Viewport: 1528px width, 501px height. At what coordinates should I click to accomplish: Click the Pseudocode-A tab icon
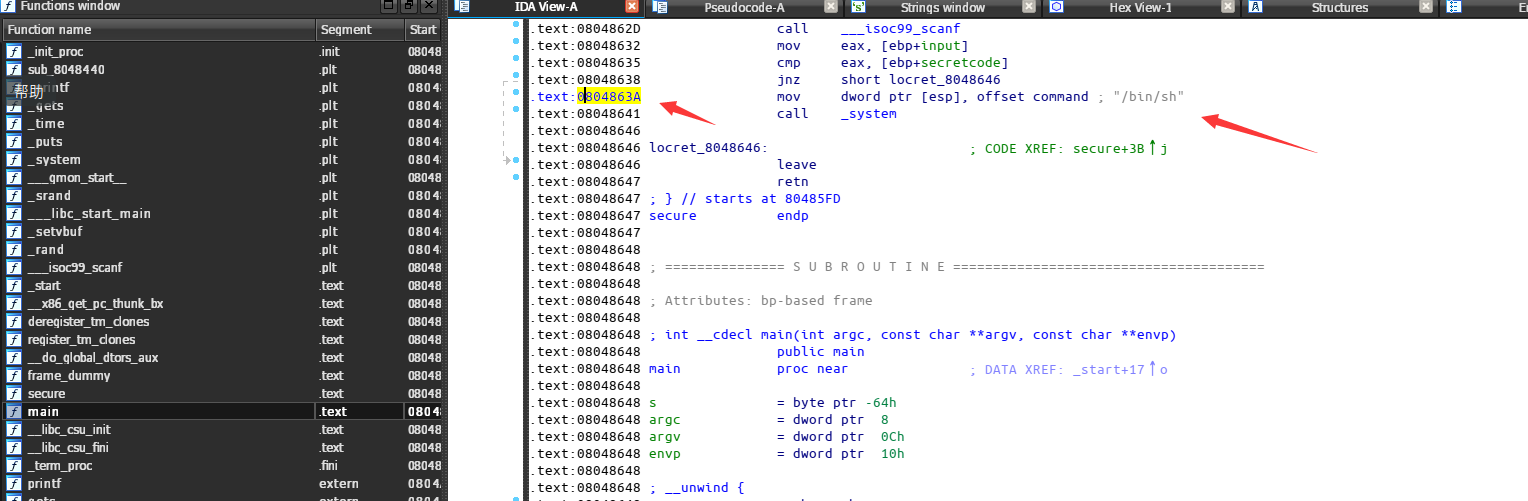(660, 7)
